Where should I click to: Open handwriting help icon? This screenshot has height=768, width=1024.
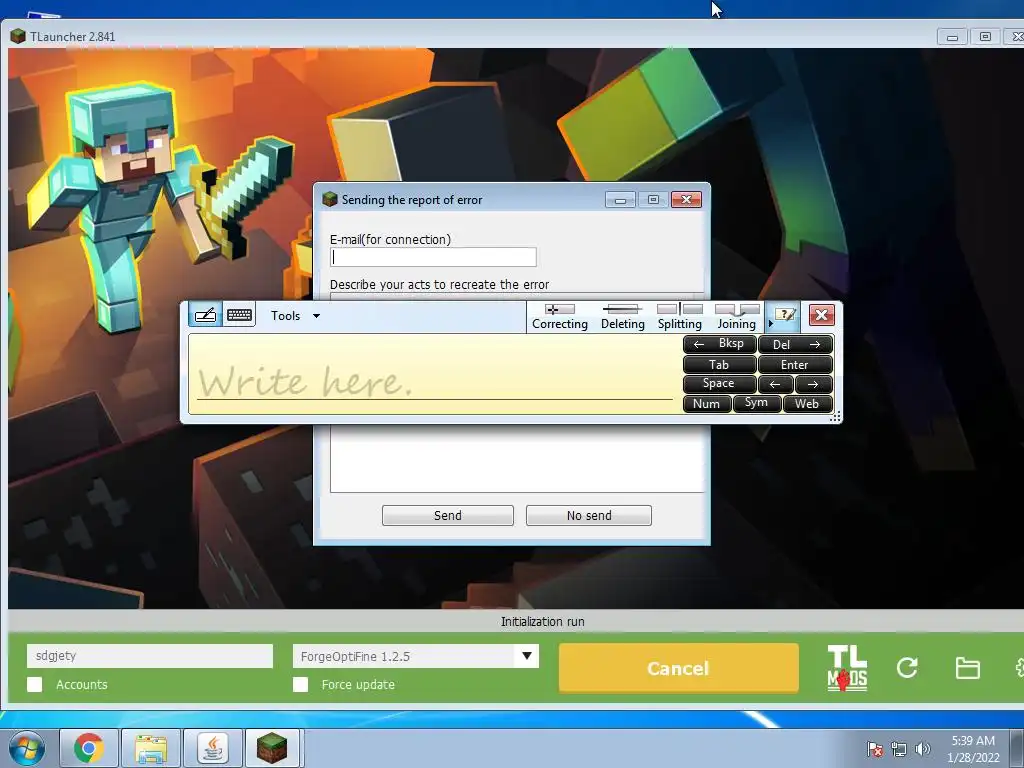785,315
